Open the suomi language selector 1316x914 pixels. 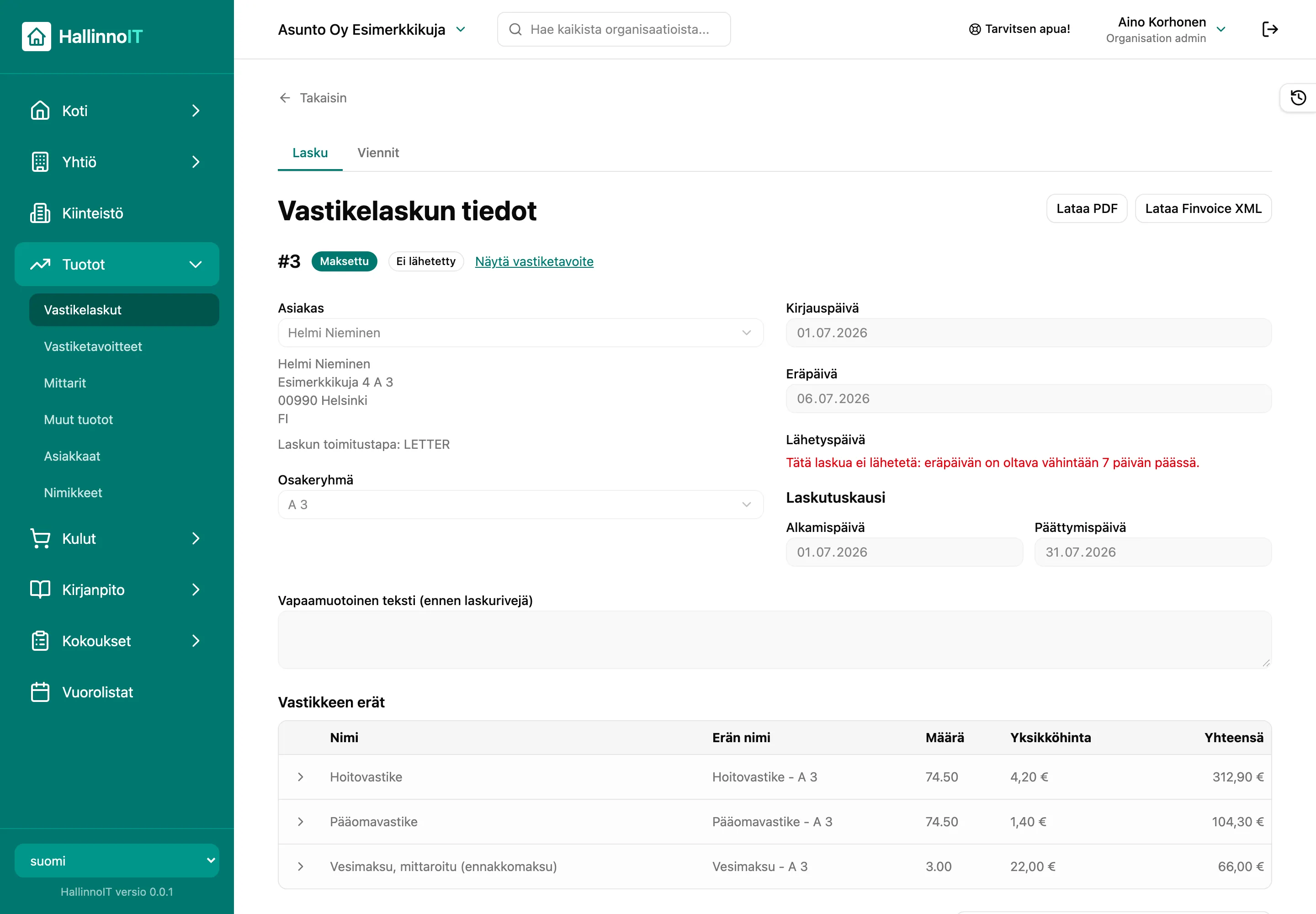click(117, 860)
